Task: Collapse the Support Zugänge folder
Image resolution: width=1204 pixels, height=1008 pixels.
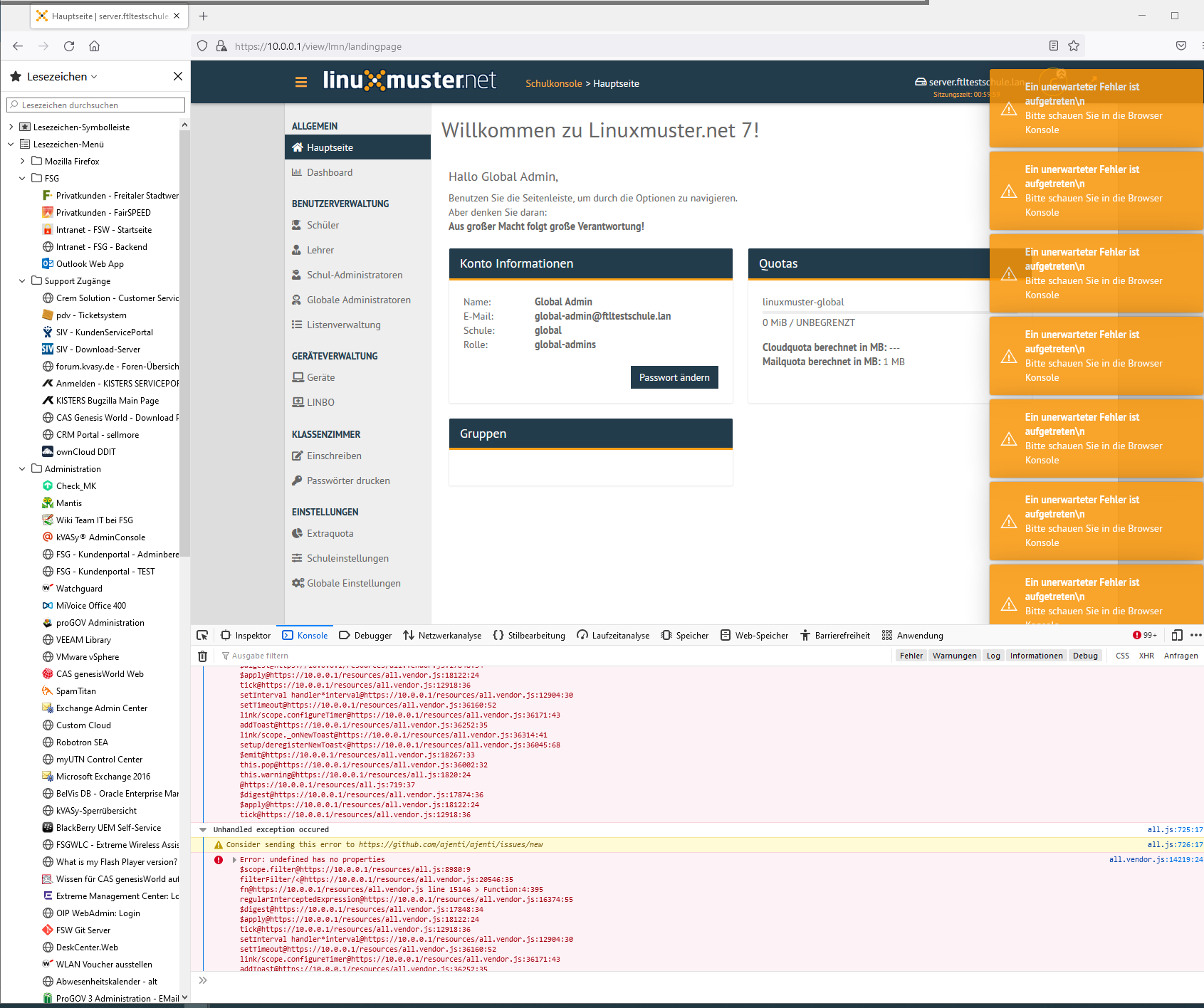Action: point(22,280)
